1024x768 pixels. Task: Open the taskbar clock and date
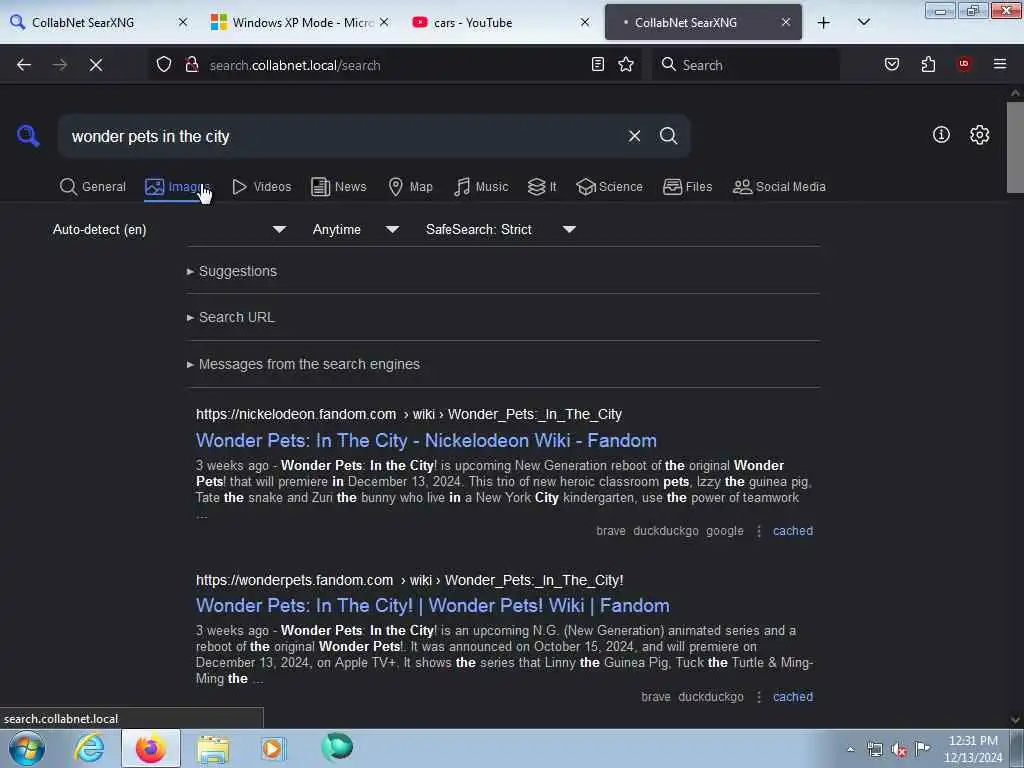[x=973, y=749]
